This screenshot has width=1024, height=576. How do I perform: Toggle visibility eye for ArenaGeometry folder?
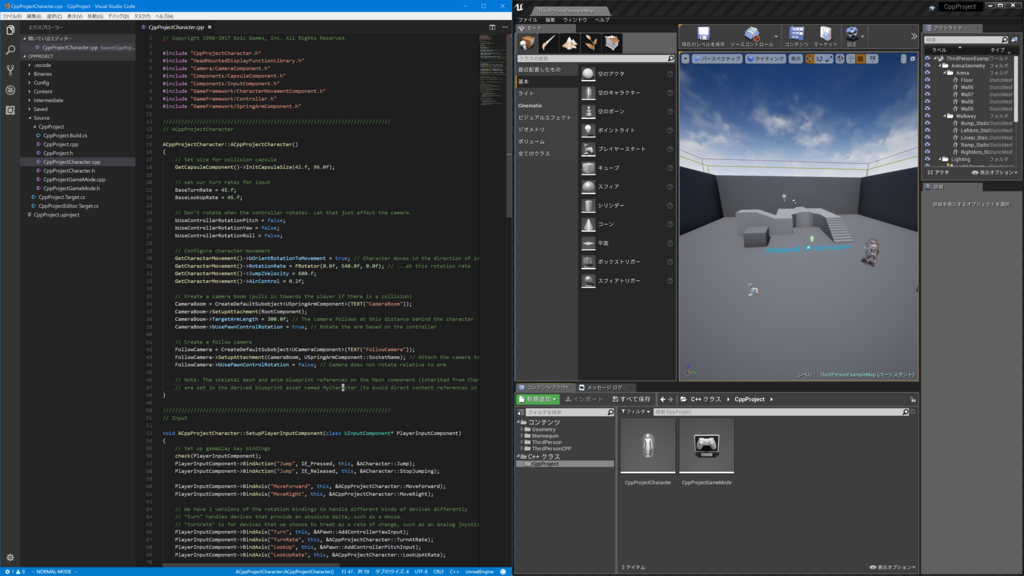click(927, 66)
